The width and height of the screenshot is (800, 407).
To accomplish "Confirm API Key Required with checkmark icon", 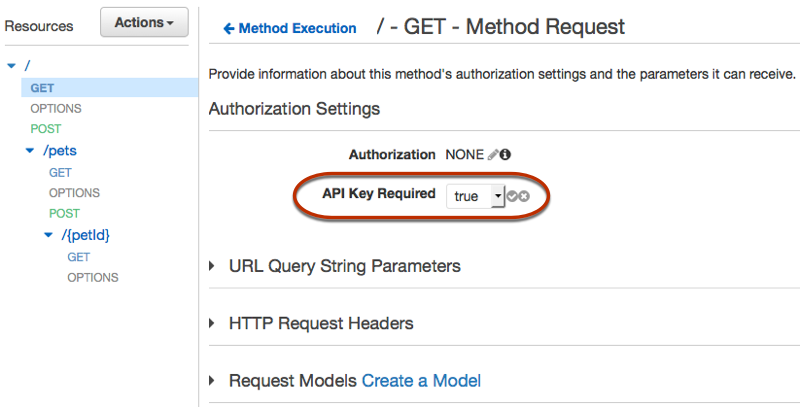I will pyautogui.click(x=512, y=196).
